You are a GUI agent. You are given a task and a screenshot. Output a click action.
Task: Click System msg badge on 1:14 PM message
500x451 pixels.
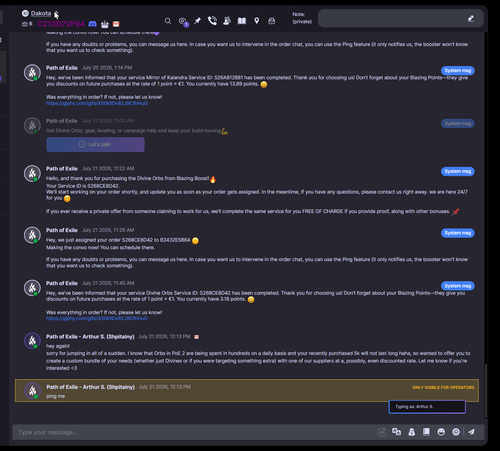[x=458, y=71]
